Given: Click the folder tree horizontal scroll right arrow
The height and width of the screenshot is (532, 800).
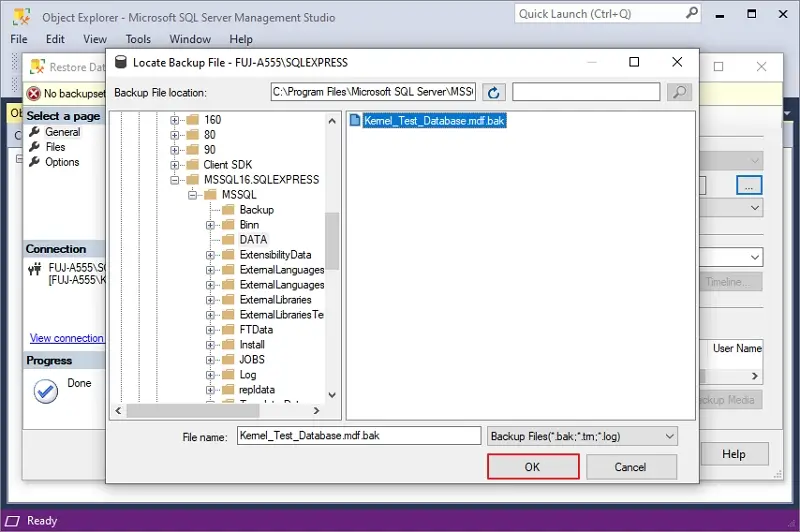Looking at the screenshot, I should (x=316, y=411).
